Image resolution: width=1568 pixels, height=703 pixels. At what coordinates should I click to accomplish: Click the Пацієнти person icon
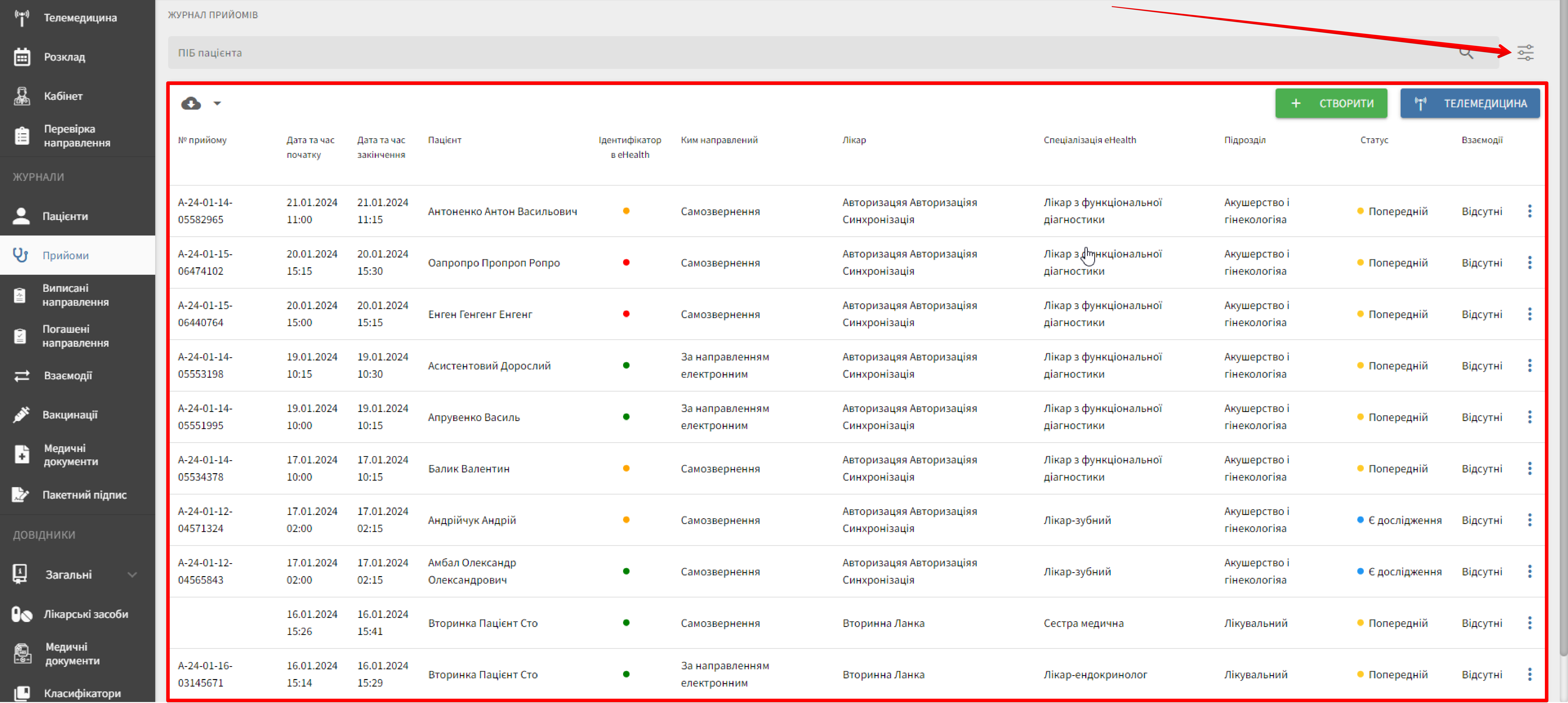[21, 216]
